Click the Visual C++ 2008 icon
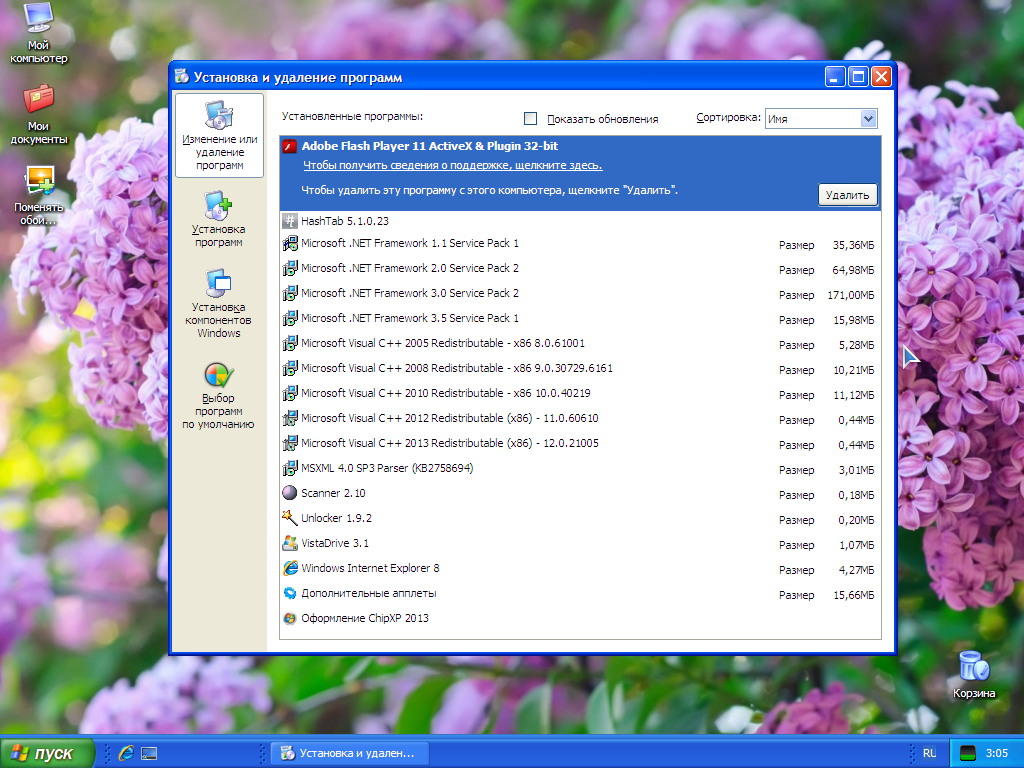1024x768 pixels. click(289, 368)
